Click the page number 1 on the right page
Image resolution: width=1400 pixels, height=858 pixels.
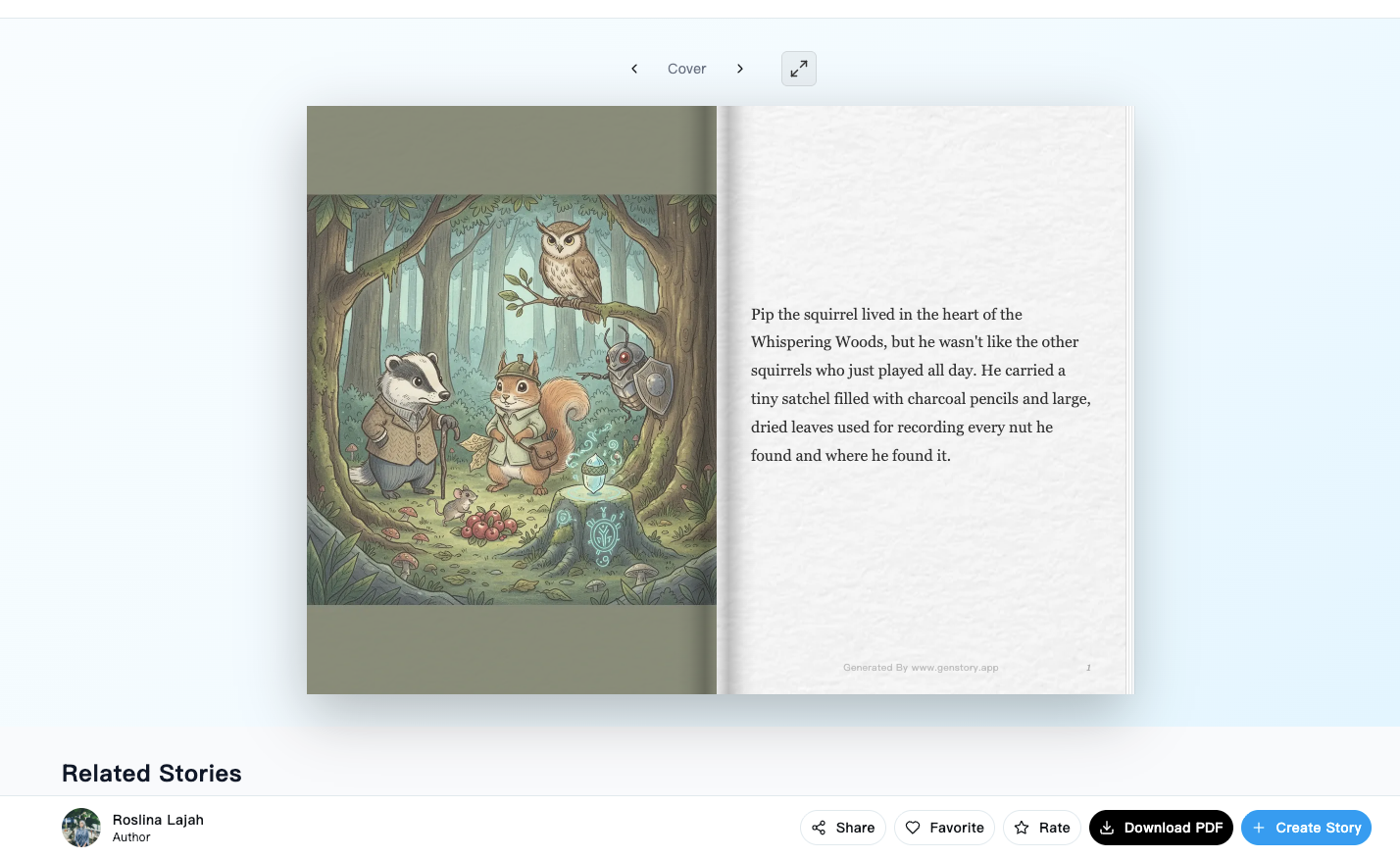[x=1088, y=668]
